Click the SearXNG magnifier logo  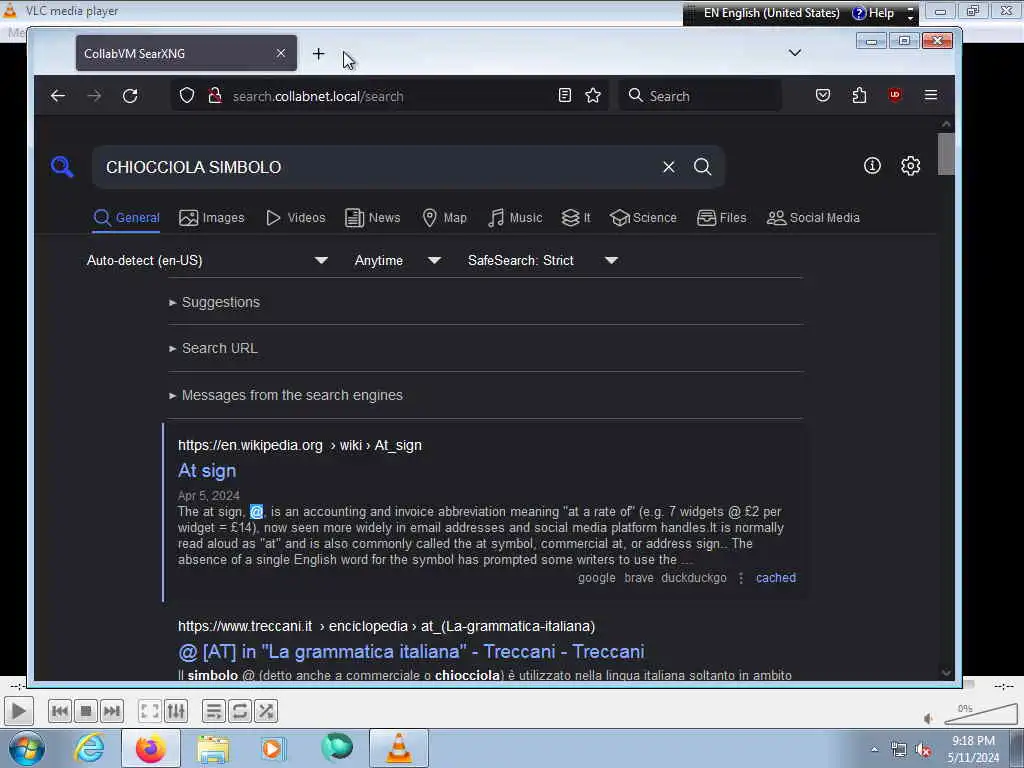tap(62, 167)
